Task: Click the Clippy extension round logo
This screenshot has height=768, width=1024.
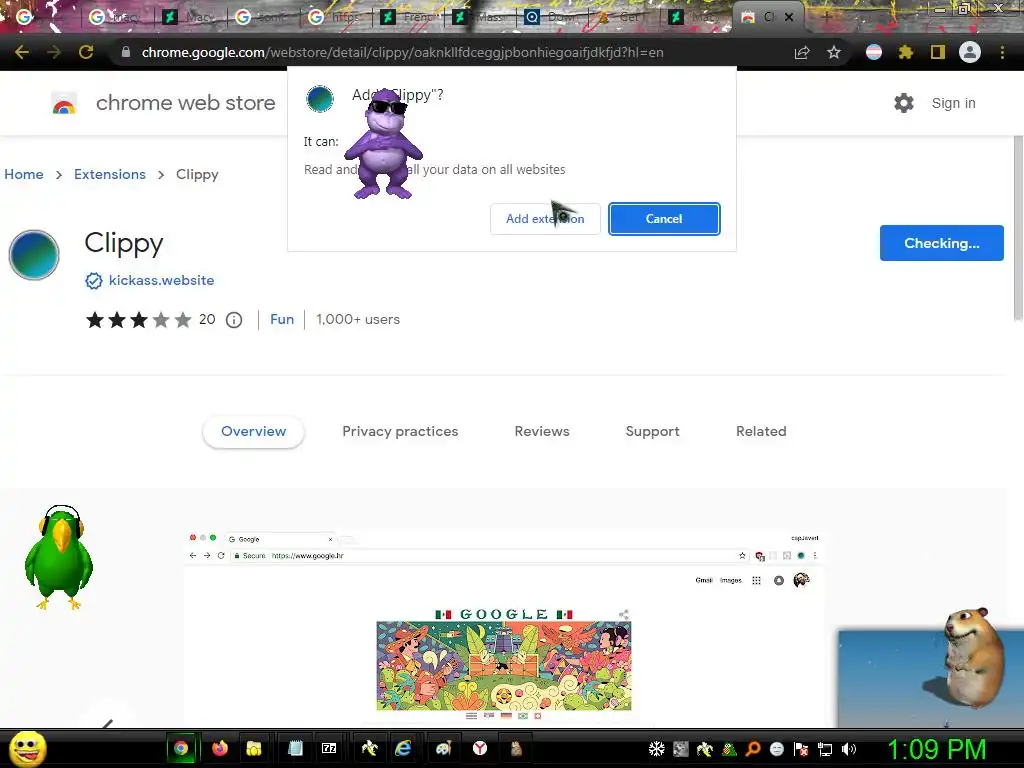Action: tap(34, 255)
